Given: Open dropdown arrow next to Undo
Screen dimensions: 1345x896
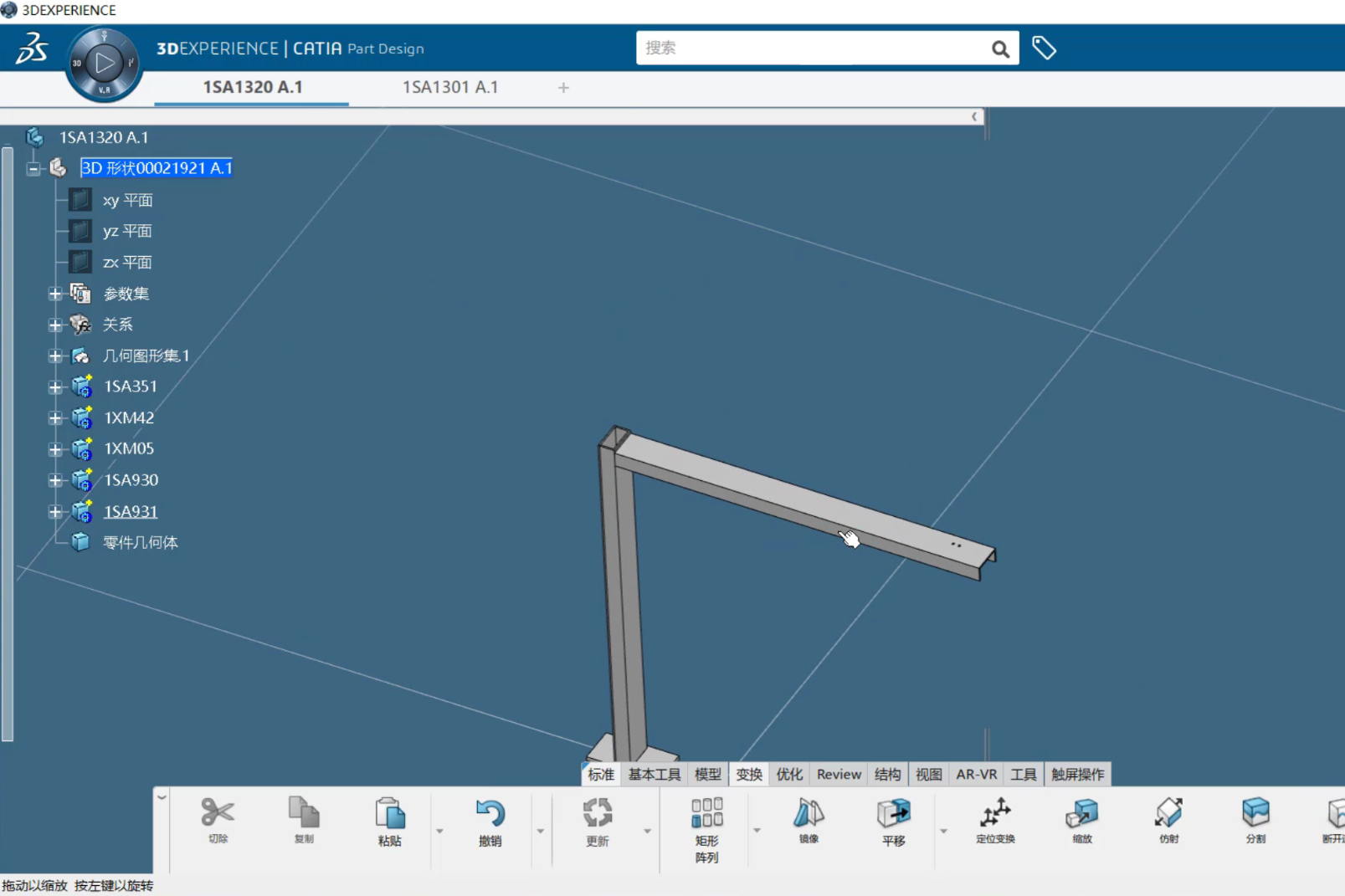Looking at the screenshot, I should (540, 831).
